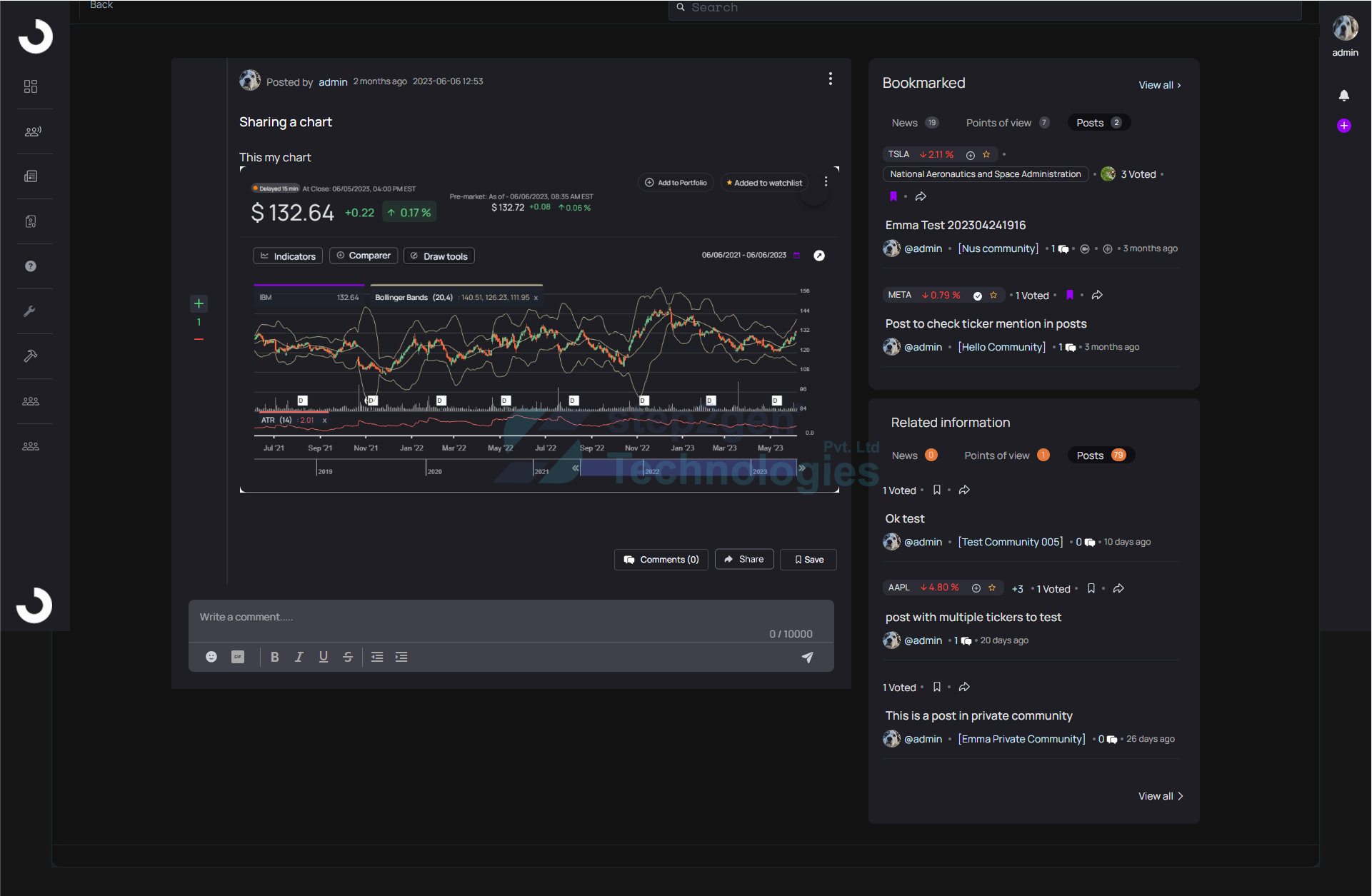The image size is (1372, 896).
Task: Focus the Write a comment field
Action: pyautogui.click(x=511, y=621)
